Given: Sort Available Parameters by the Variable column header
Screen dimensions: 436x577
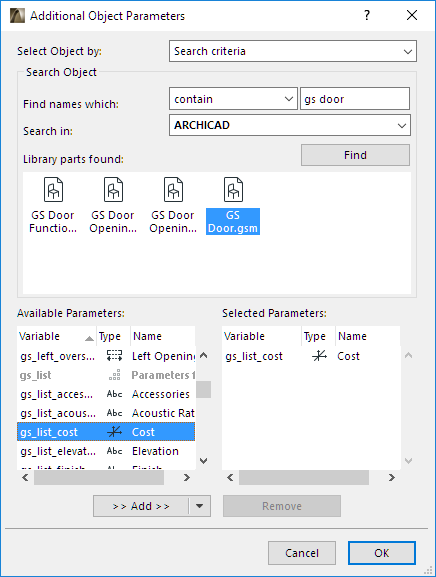Looking at the screenshot, I should [57, 336].
